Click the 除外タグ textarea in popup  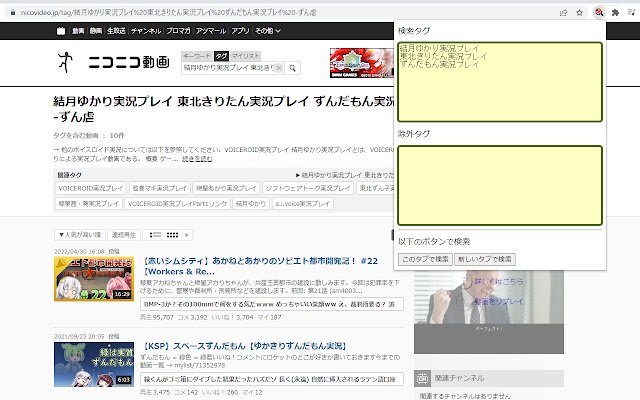[500, 185]
